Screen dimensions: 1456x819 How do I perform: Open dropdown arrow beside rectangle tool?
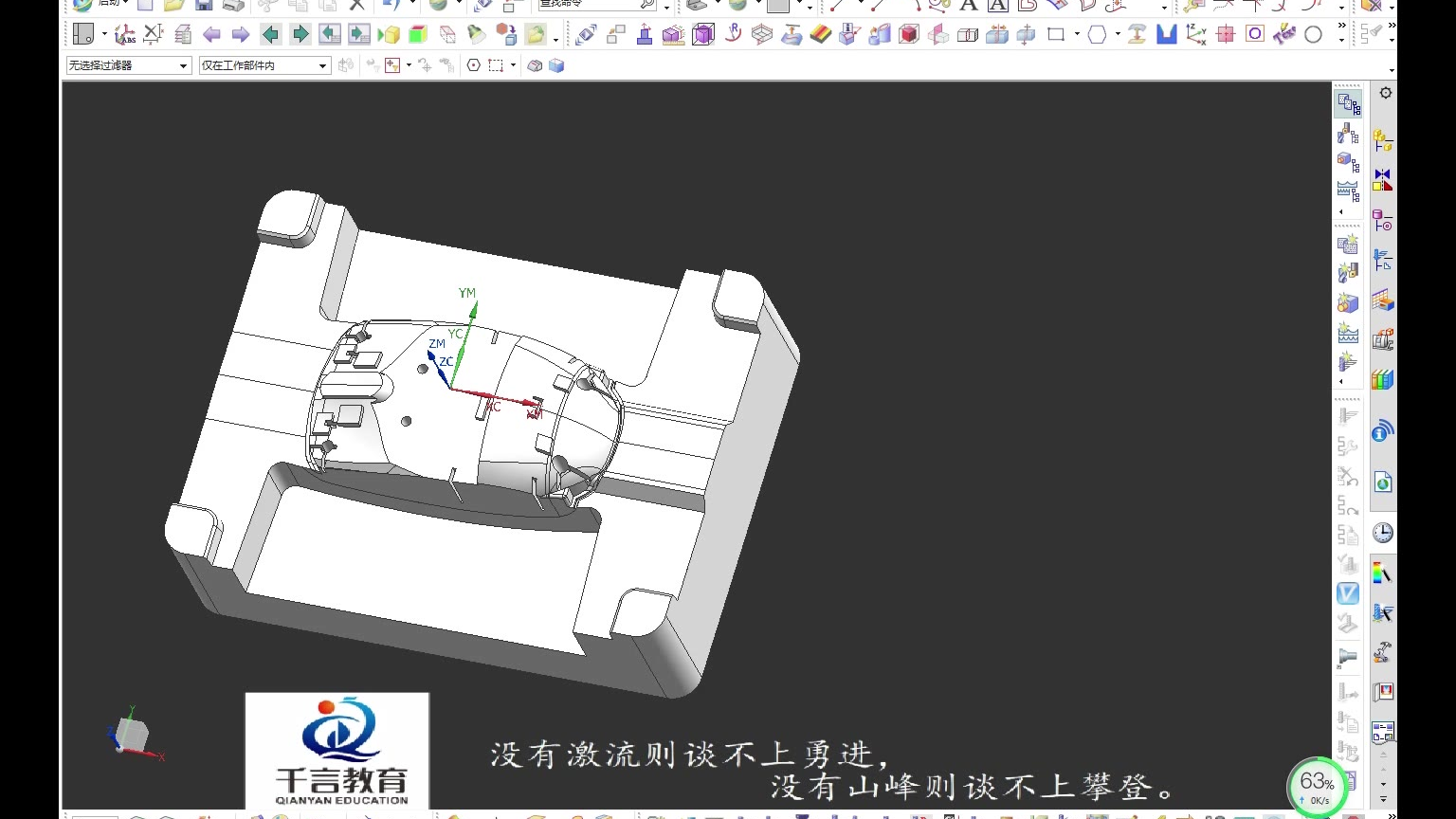point(1077,35)
